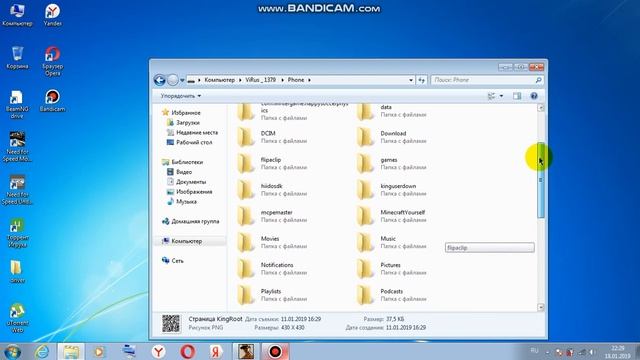The height and width of the screenshot is (360, 640).
Task: Open the Yandex desktop shortcut
Action: [x=53, y=15]
